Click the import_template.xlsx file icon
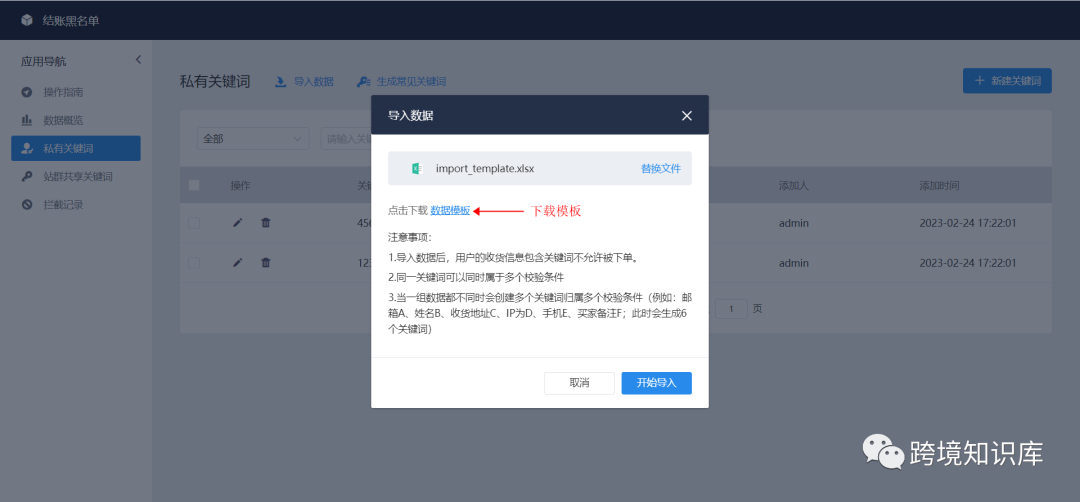 pos(416,169)
